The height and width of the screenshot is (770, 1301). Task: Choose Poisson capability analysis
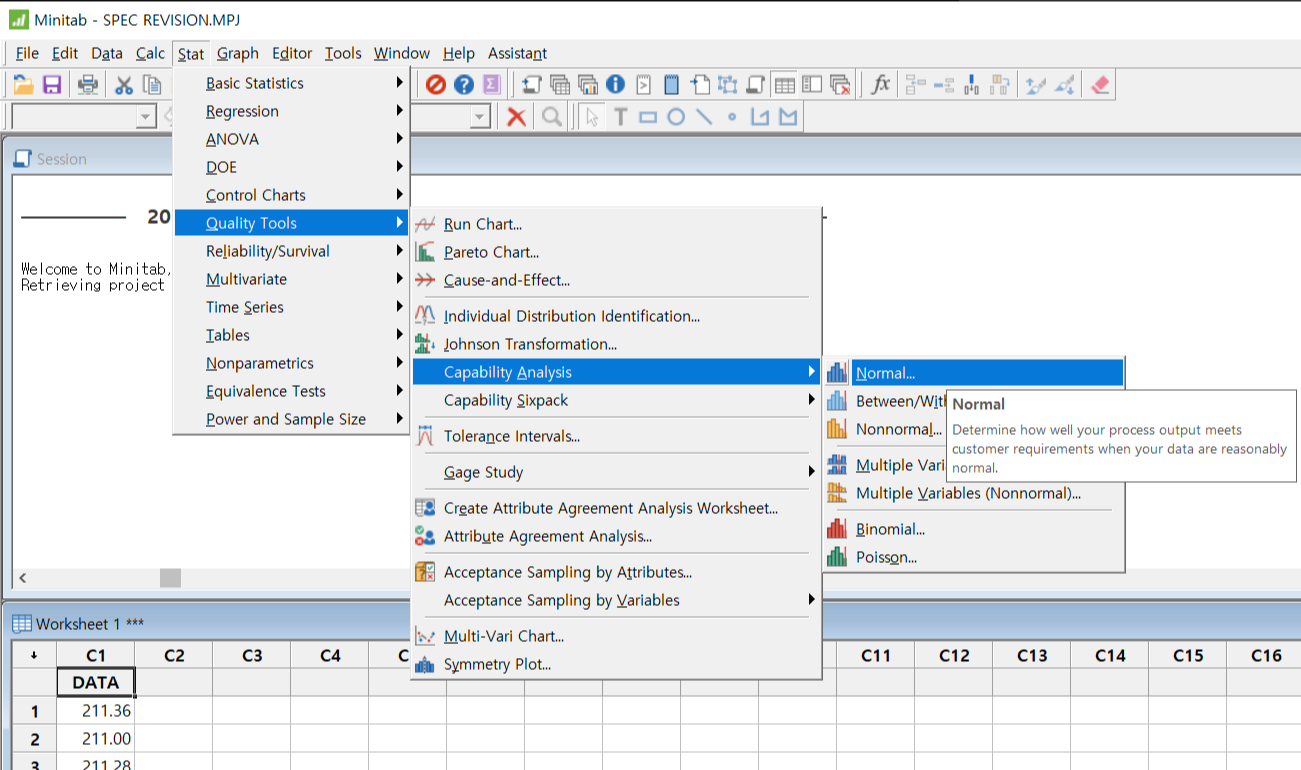[x=973, y=557]
